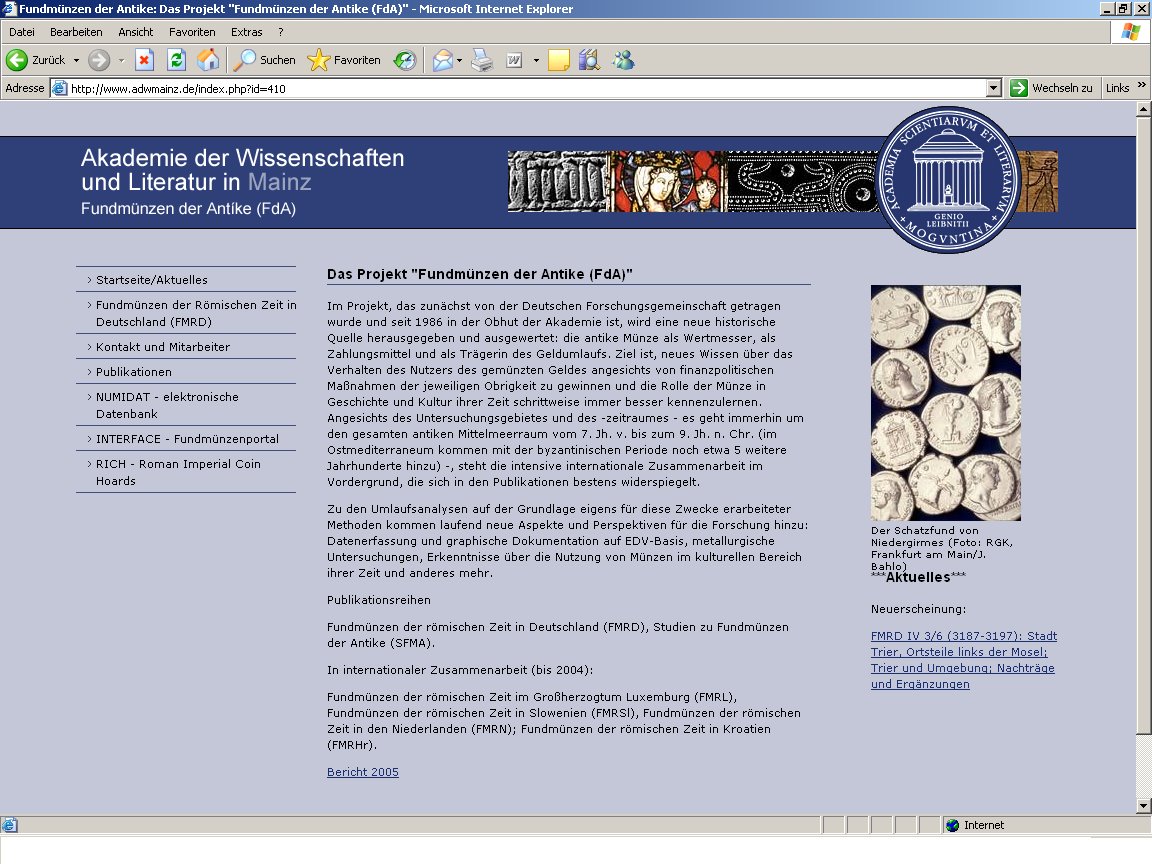
Task: Select NUMIDAT - elektronische Datenbank navigation item
Action: coord(186,405)
